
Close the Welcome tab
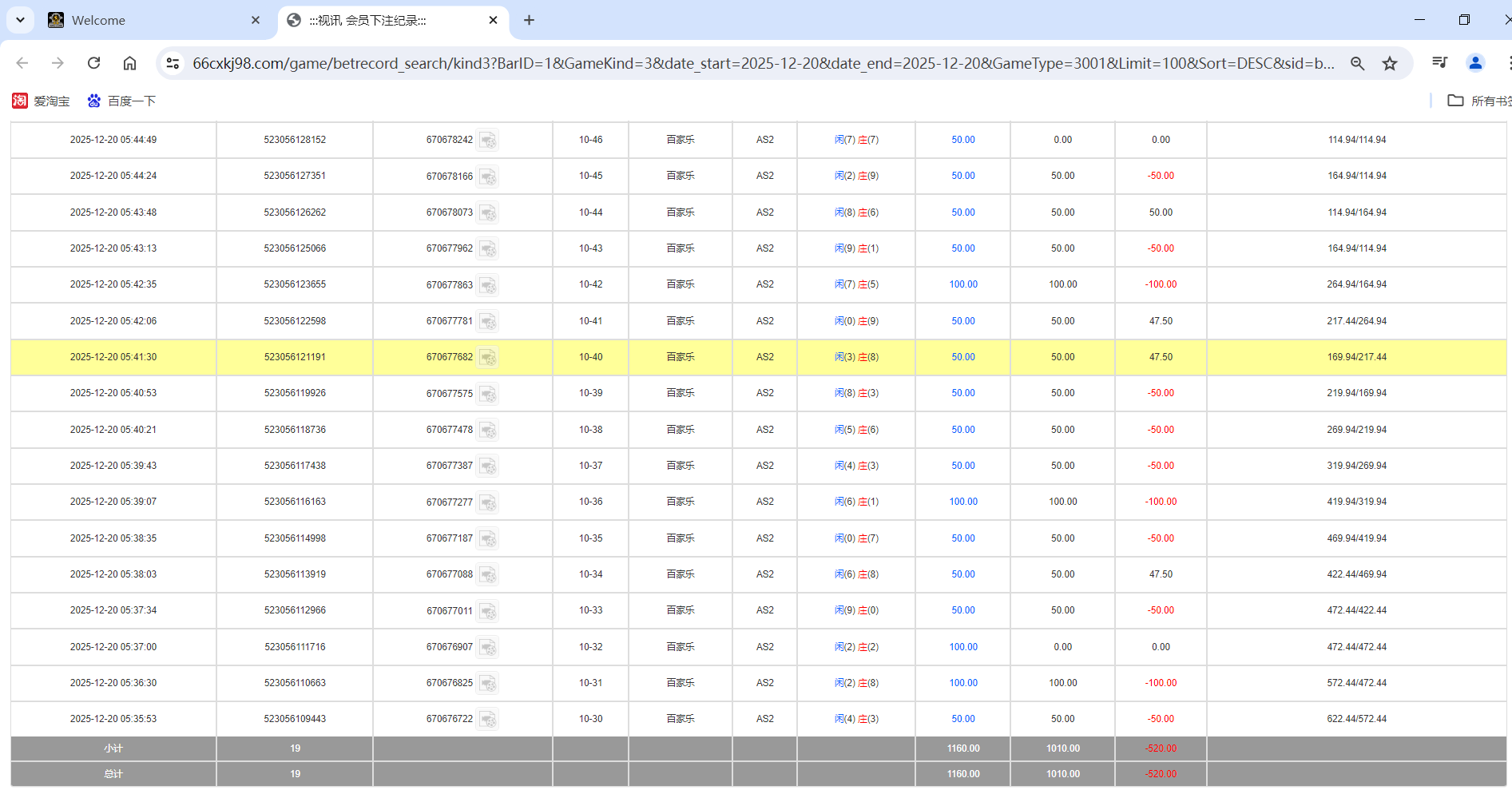point(256,20)
